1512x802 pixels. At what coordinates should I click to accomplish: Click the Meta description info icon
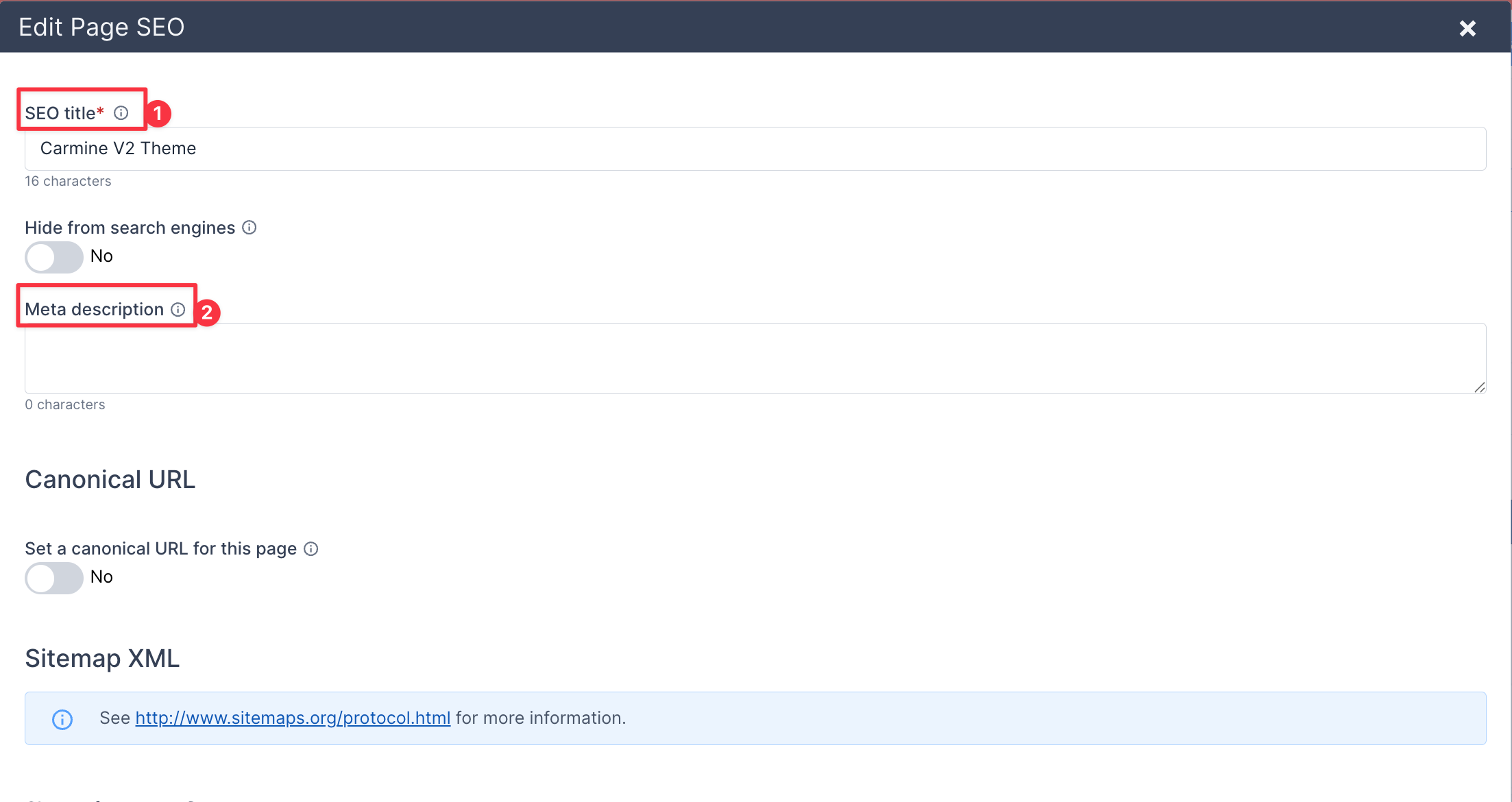coord(178,310)
